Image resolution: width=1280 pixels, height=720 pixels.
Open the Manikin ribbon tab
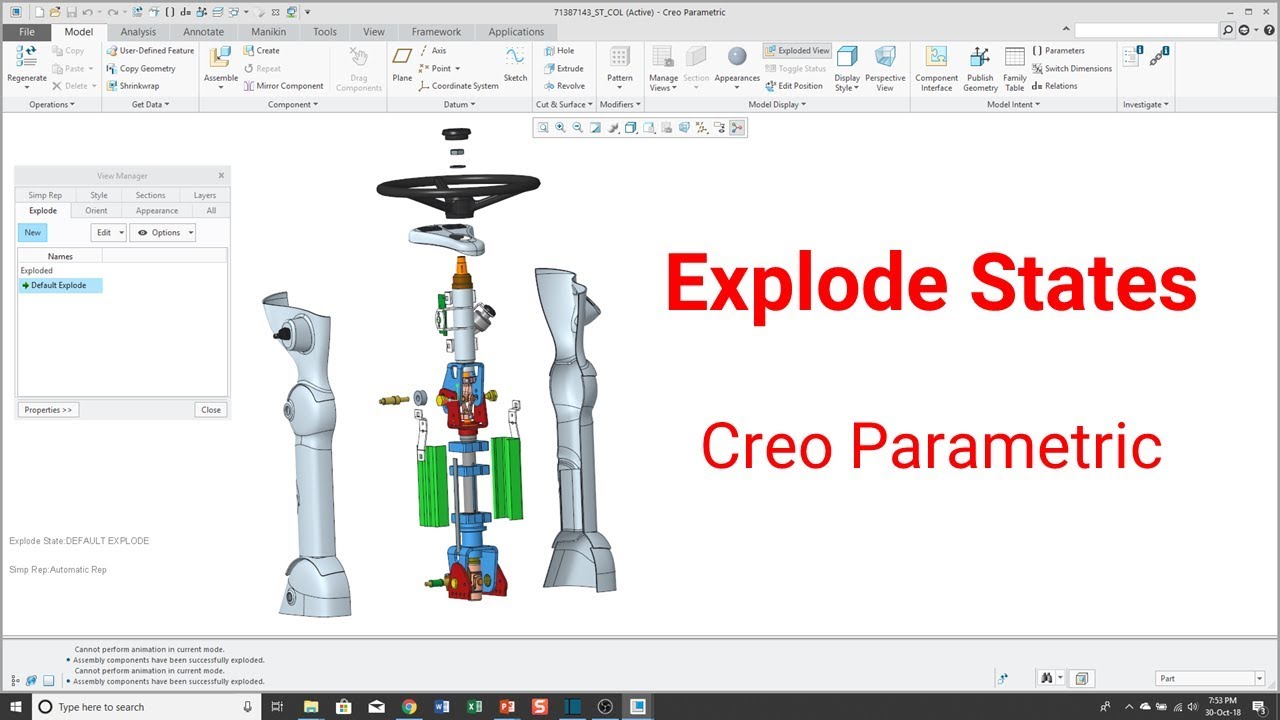(x=268, y=32)
